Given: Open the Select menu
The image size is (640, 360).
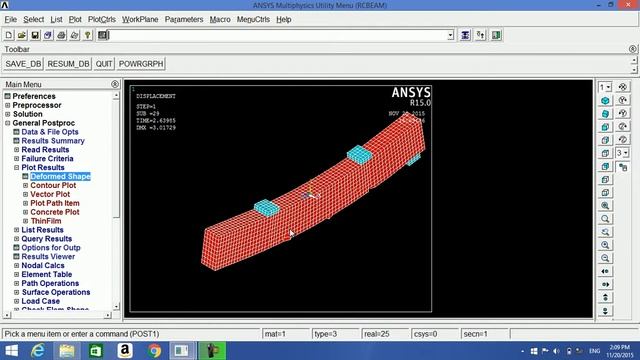Looking at the screenshot, I should [33, 20].
